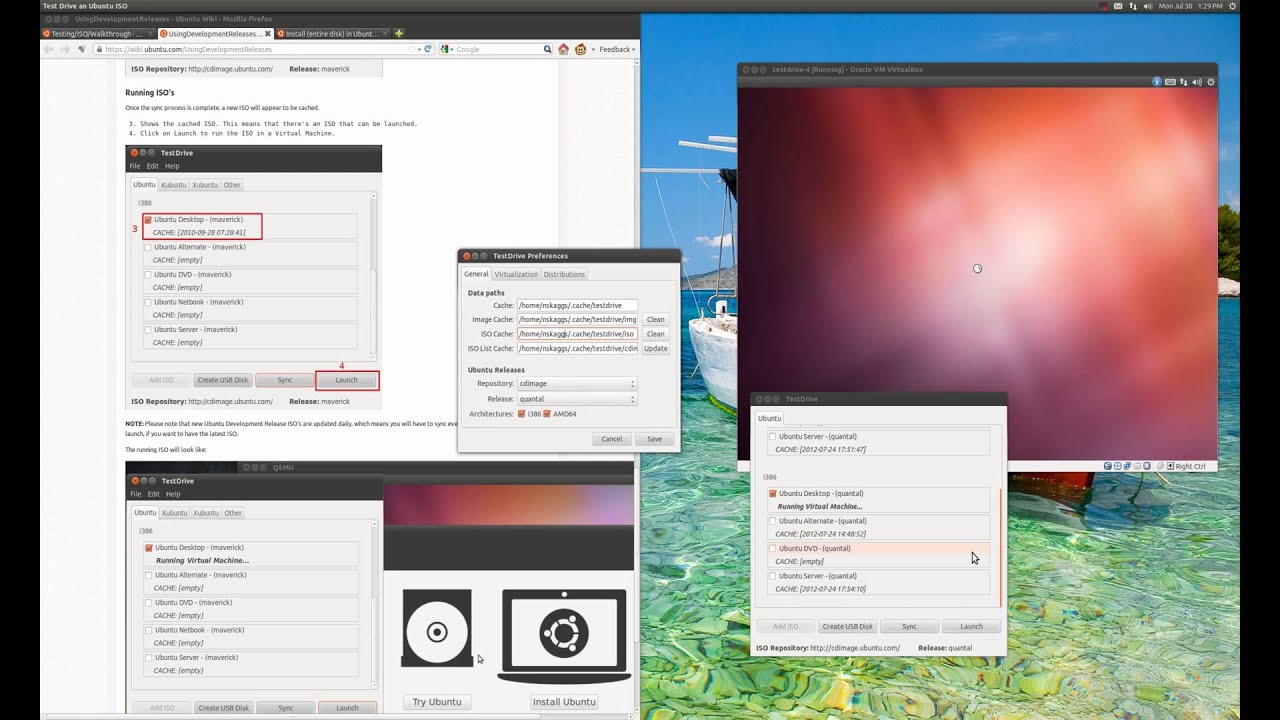Check Ubuntu Server cached at 17:54:10
The image size is (1280, 720).
click(x=772, y=576)
